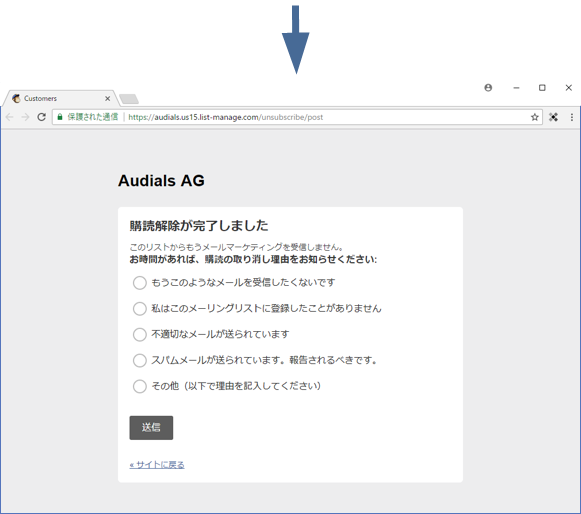Viewport: 581px width, 514px height.
Task: Choose the 'スパムメールが送られています' radio option
Action: click(140, 360)
